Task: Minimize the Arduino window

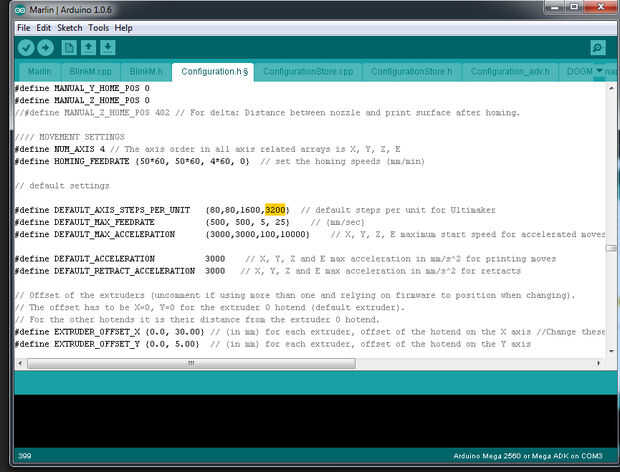Action: [555, 7]
